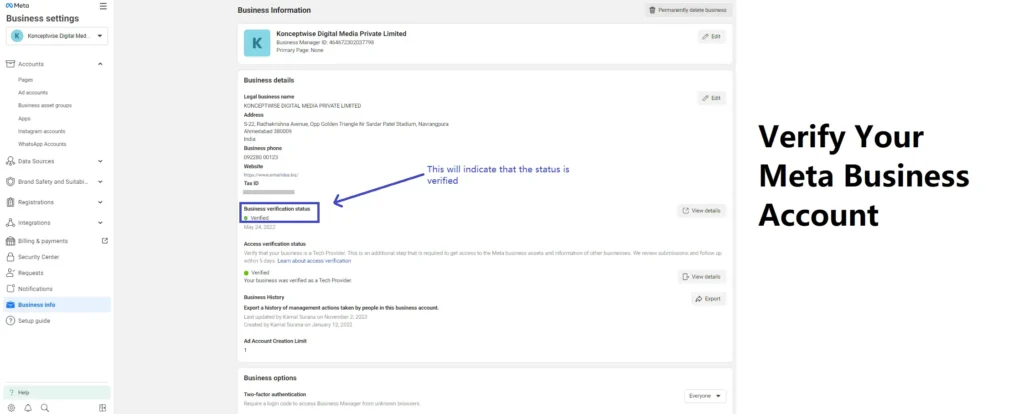Edit the Business details section
Screen dimensions: 1024x414
(711, 98)
